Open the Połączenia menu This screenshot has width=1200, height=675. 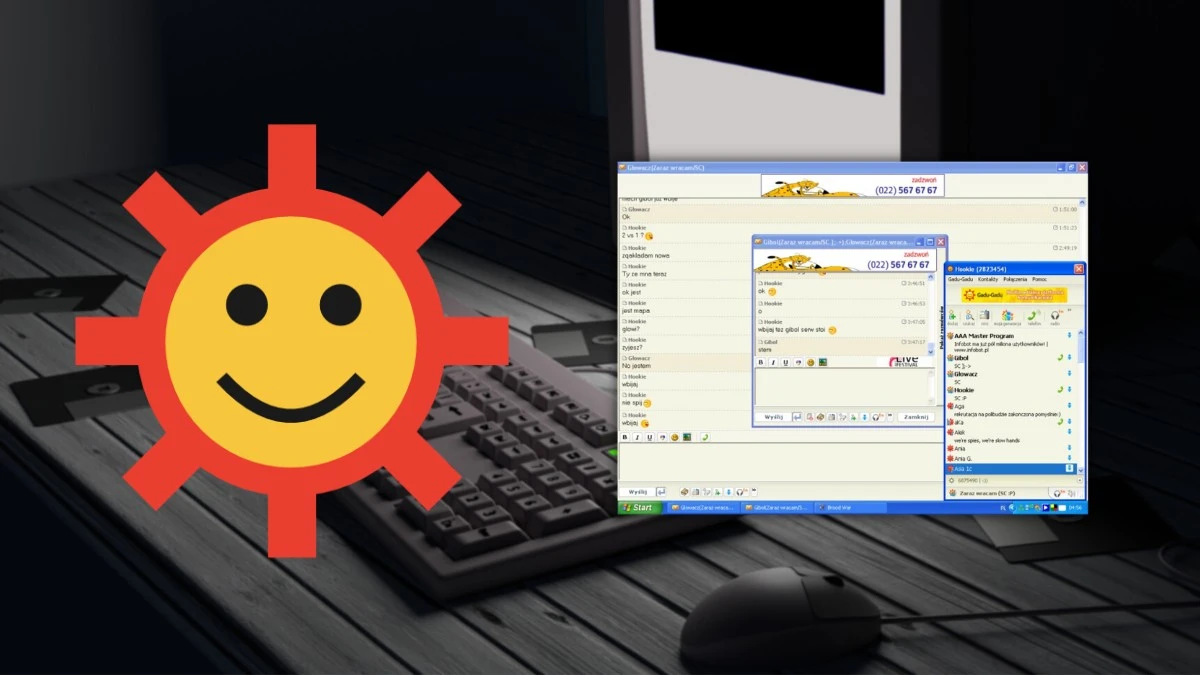coord(1015,279)
